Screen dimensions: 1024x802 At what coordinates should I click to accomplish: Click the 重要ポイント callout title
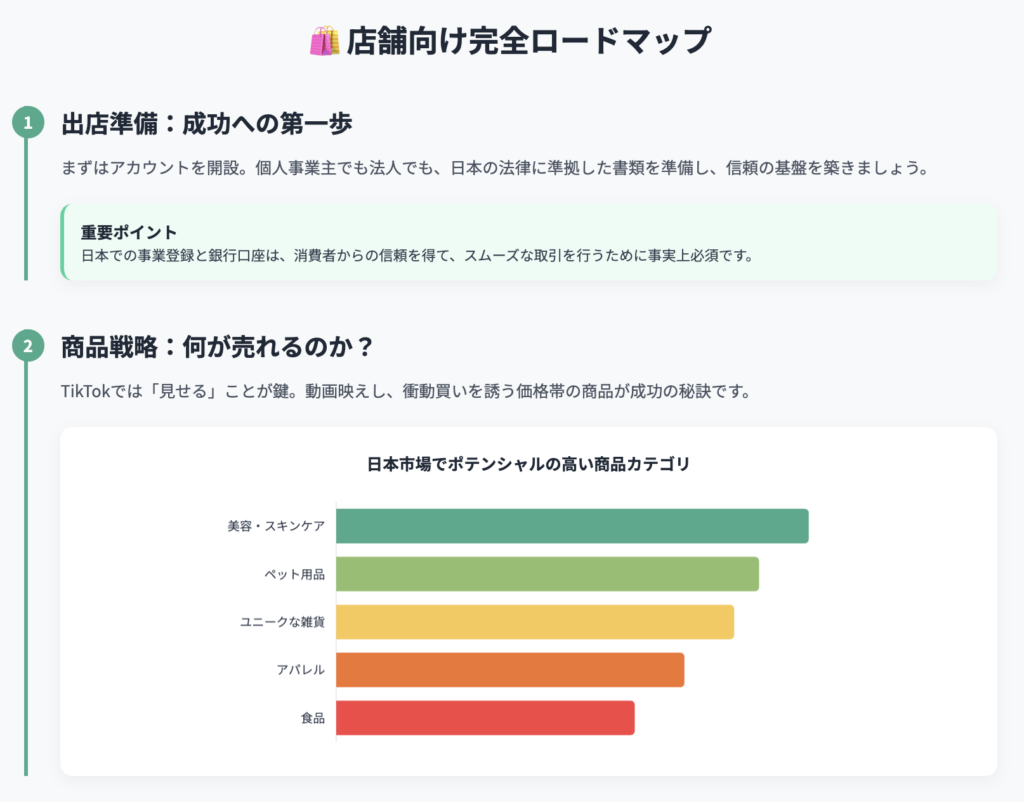(129, 232)
